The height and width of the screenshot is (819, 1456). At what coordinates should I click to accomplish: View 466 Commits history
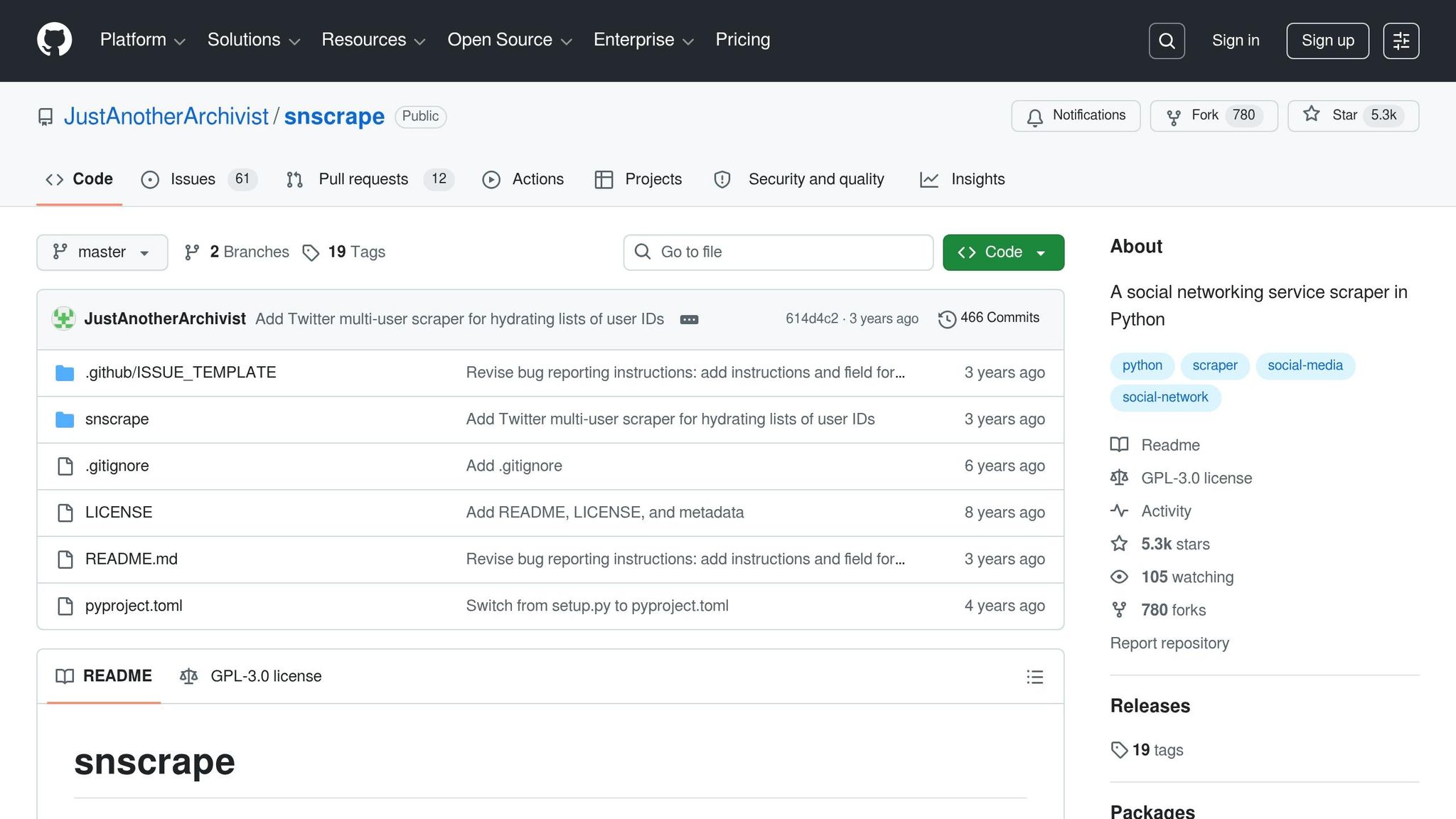click(989, 318)
